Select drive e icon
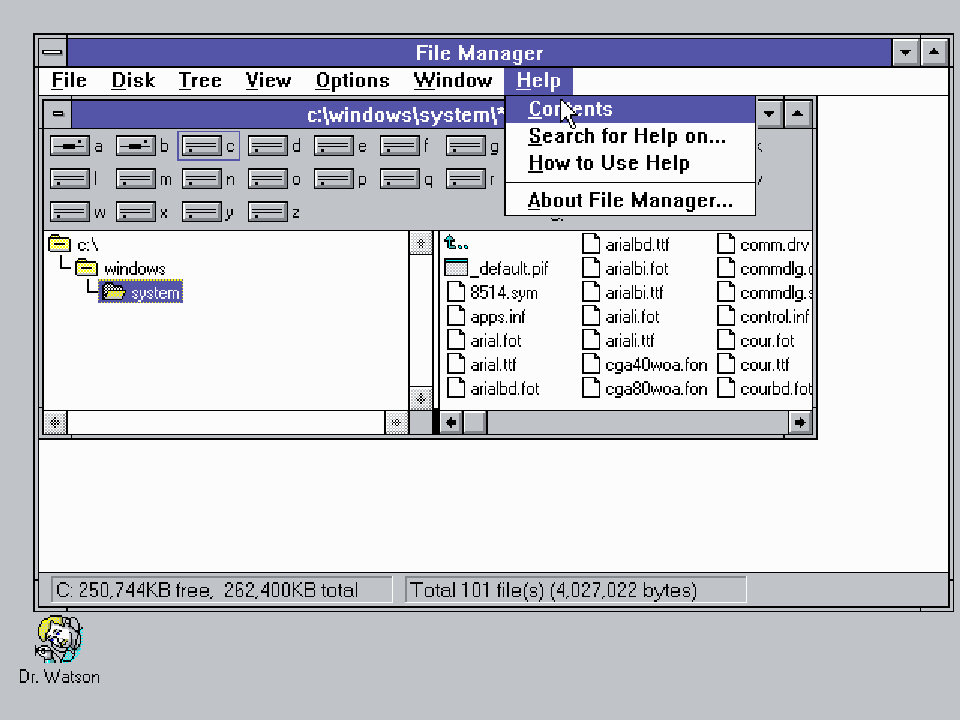 [x=334, y=146]
